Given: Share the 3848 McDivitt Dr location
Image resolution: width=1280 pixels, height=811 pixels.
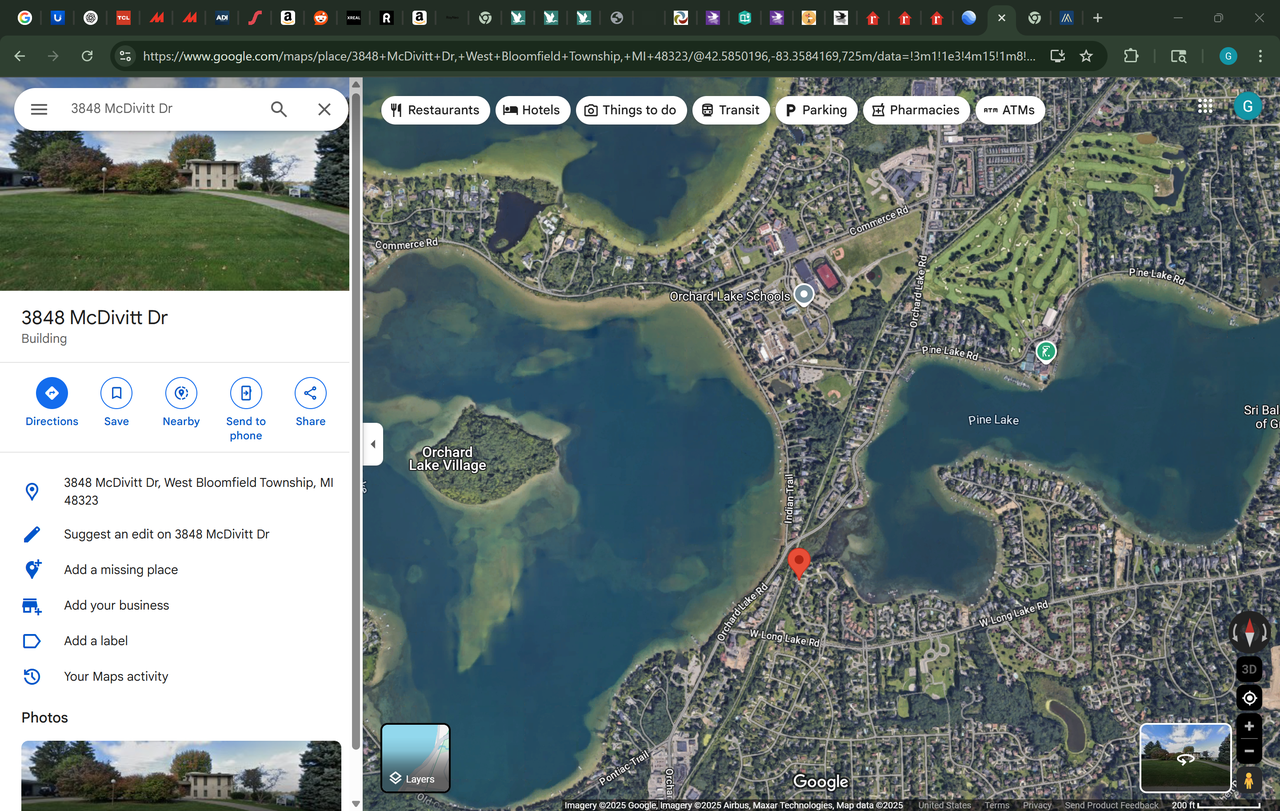Looking at the screenshot, I should 310,393.
